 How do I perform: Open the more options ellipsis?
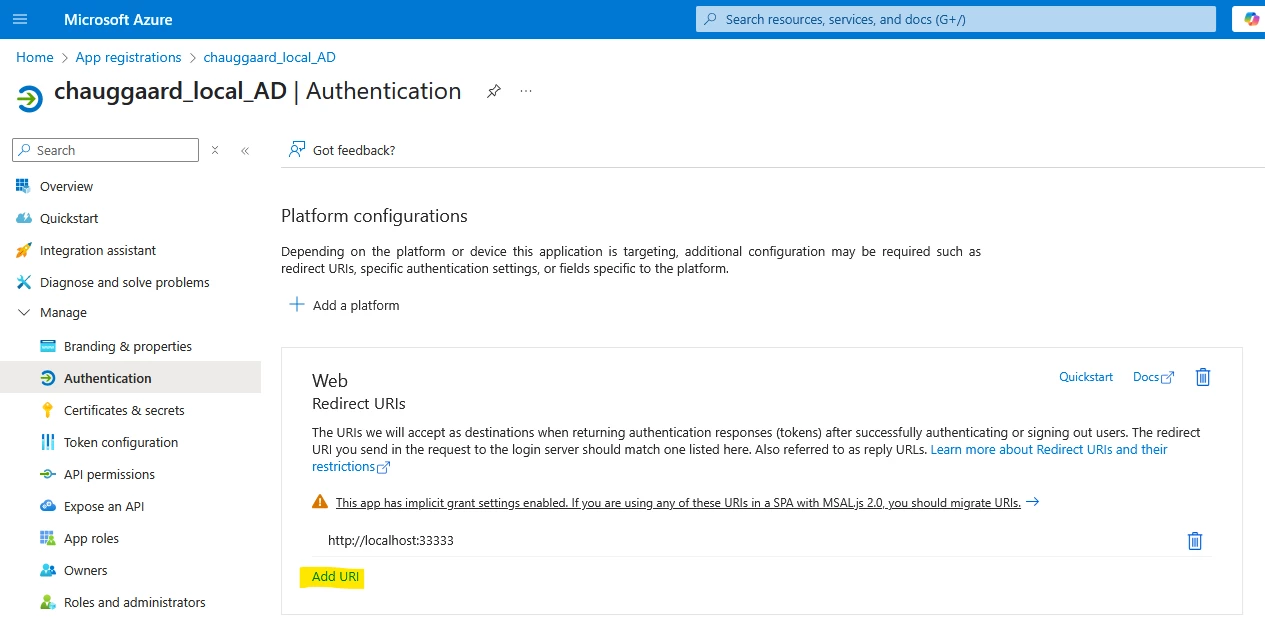526,91
